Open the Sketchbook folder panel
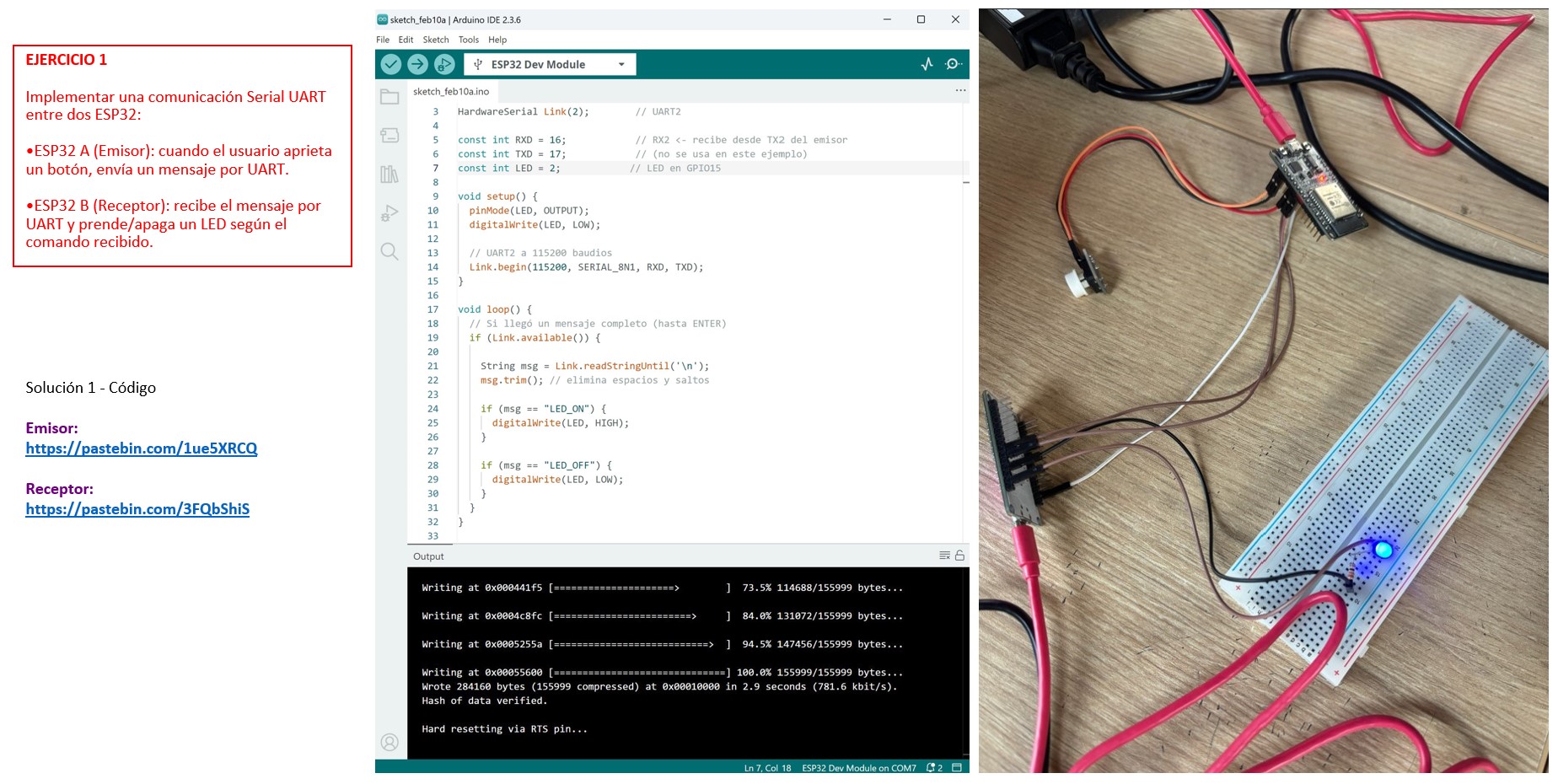 pyautogui.click(x=389, y=97)
